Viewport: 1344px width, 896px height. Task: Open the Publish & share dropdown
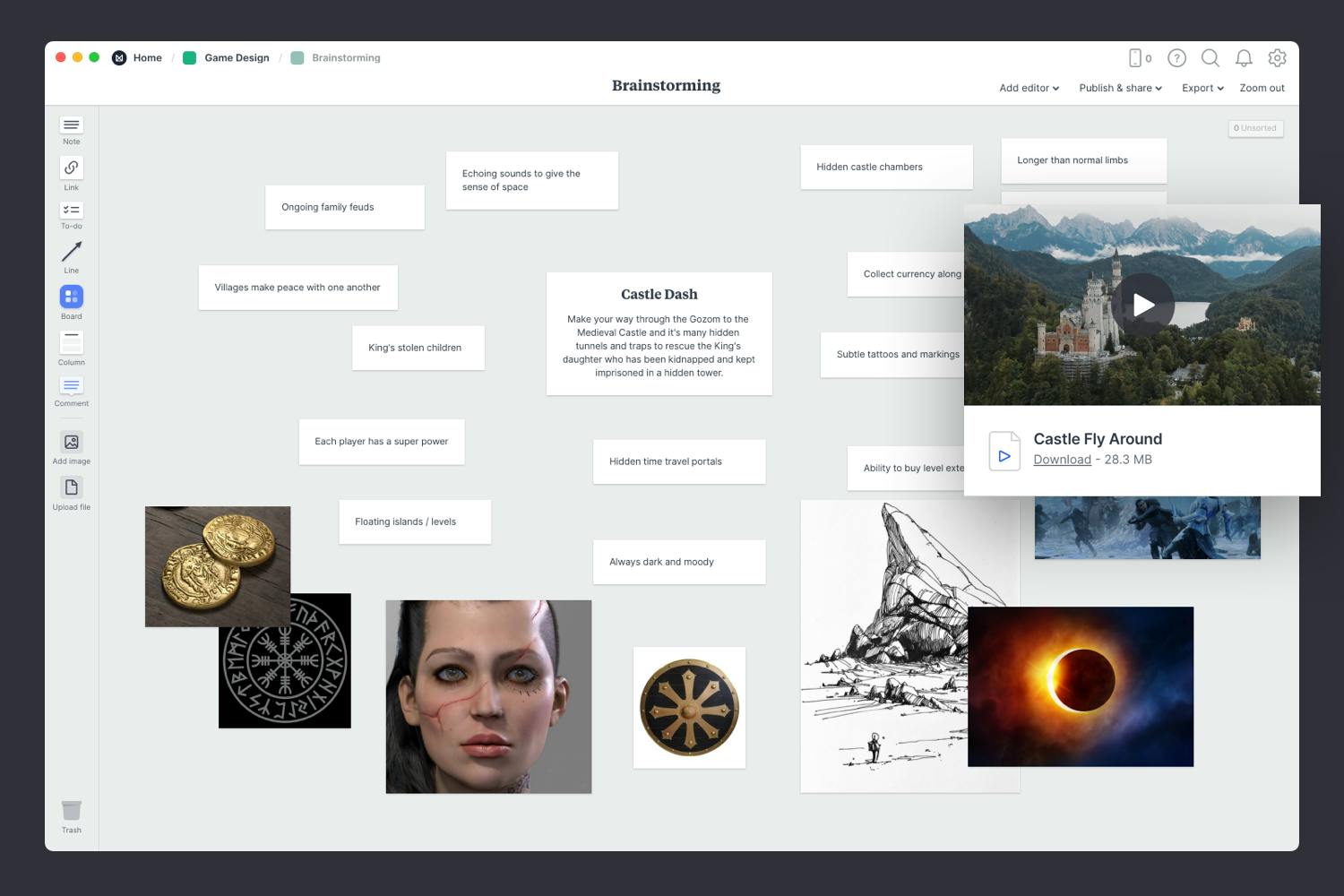tap(1118, 88)
